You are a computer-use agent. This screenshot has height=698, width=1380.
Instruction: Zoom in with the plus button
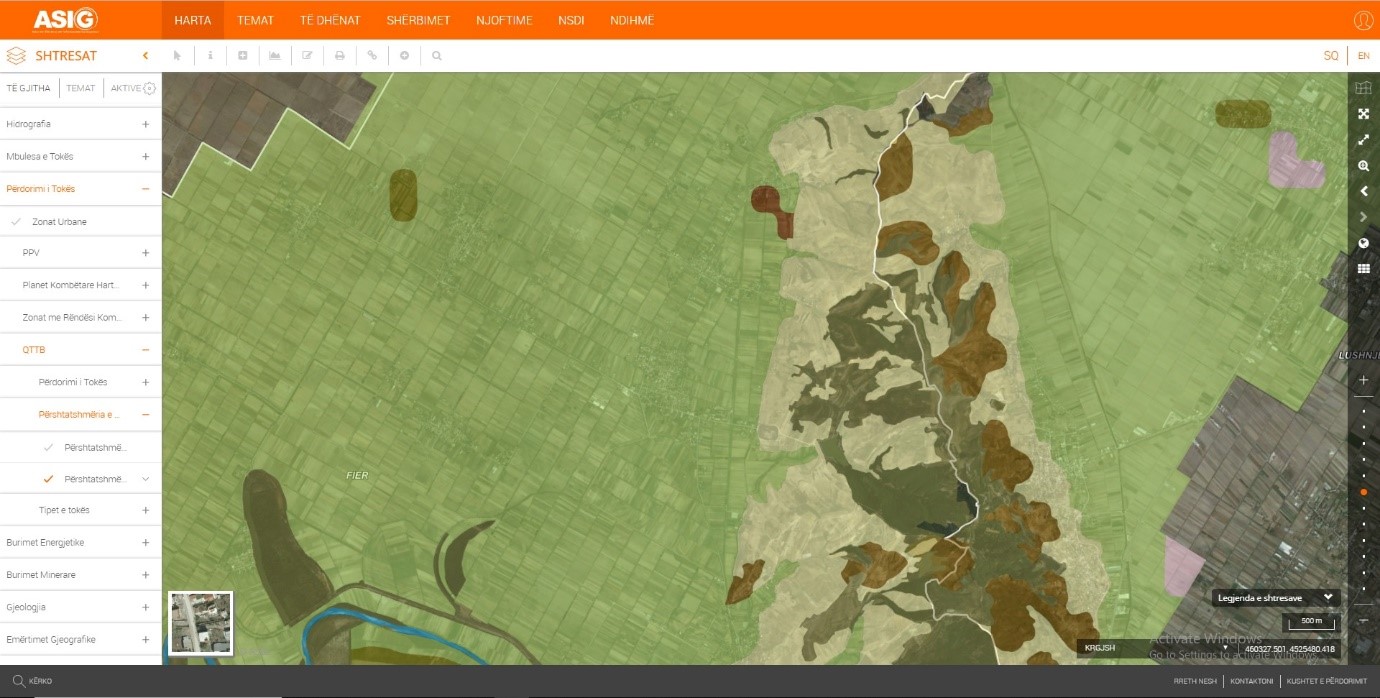pyautogui.click(x=1363, y=380)
